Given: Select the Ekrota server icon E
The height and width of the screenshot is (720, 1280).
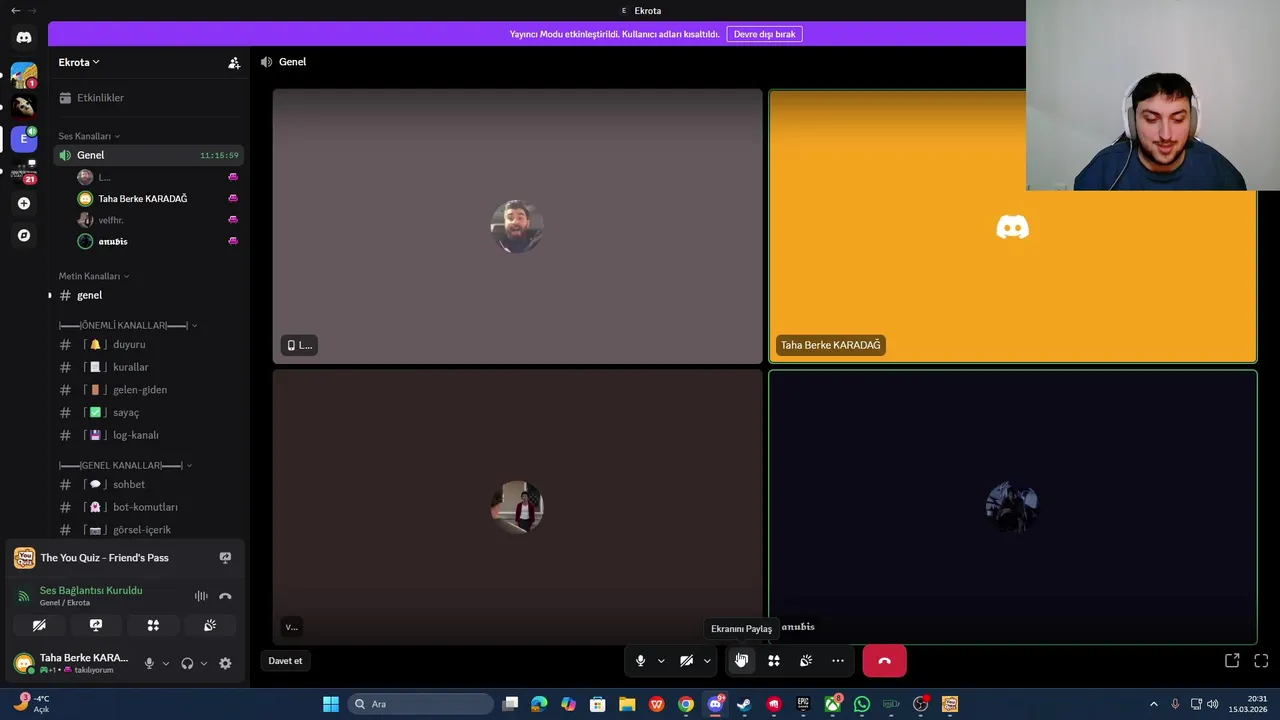Looking at the screenshot, I should 24,139.
